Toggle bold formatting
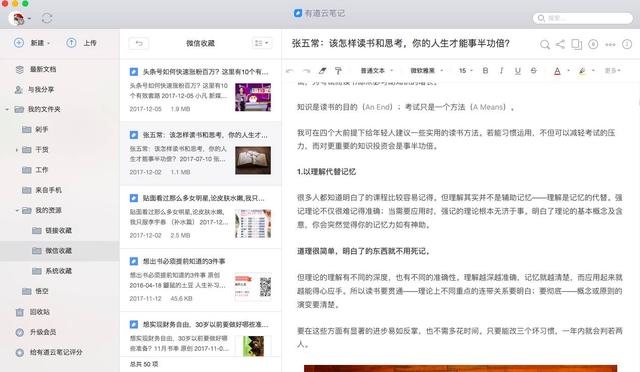The width and height of the screenshot is (640, 372). [x=485, y=71]
